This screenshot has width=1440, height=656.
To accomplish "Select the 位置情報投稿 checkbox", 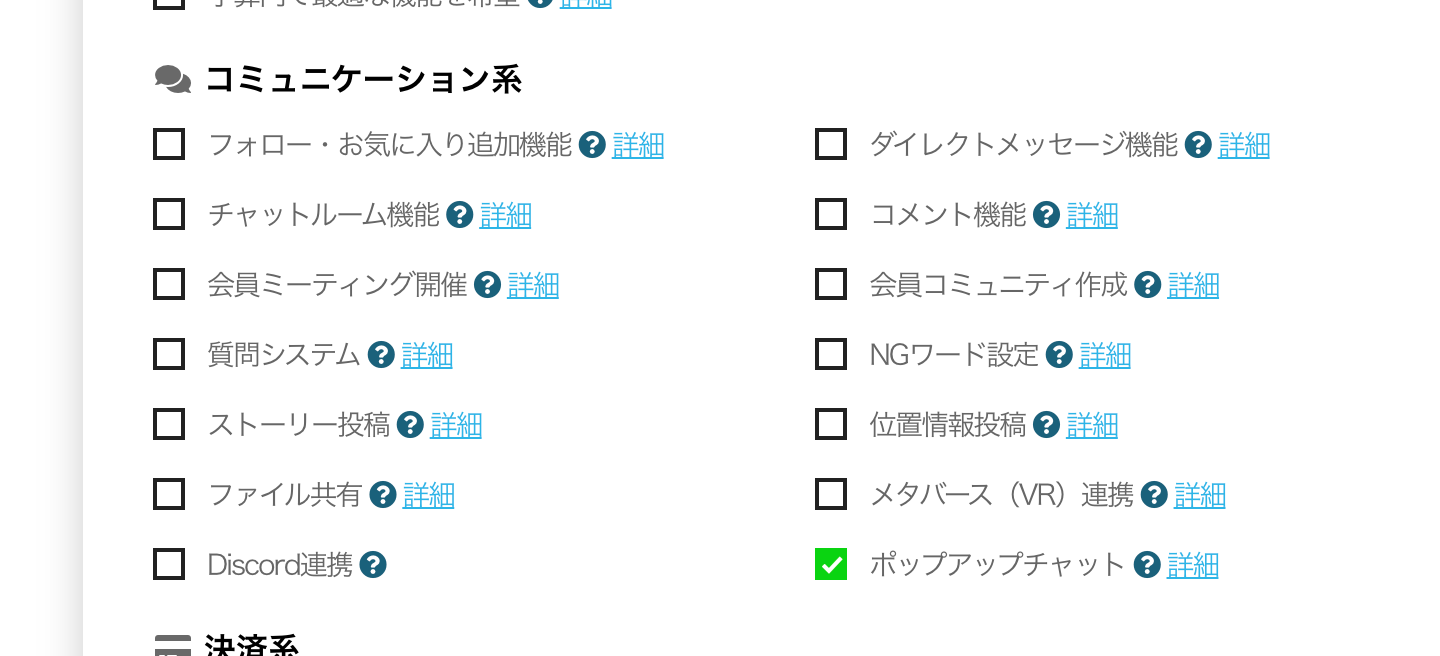I will (831, 424).
